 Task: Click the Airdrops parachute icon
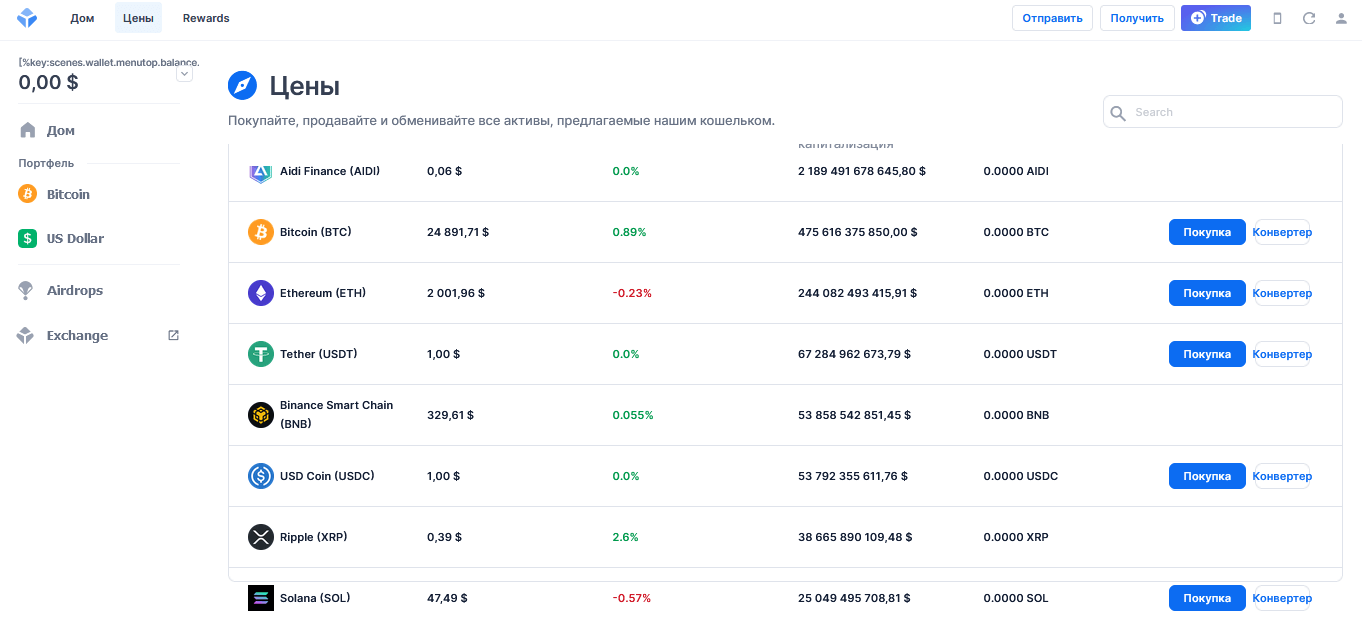[27, 290]
